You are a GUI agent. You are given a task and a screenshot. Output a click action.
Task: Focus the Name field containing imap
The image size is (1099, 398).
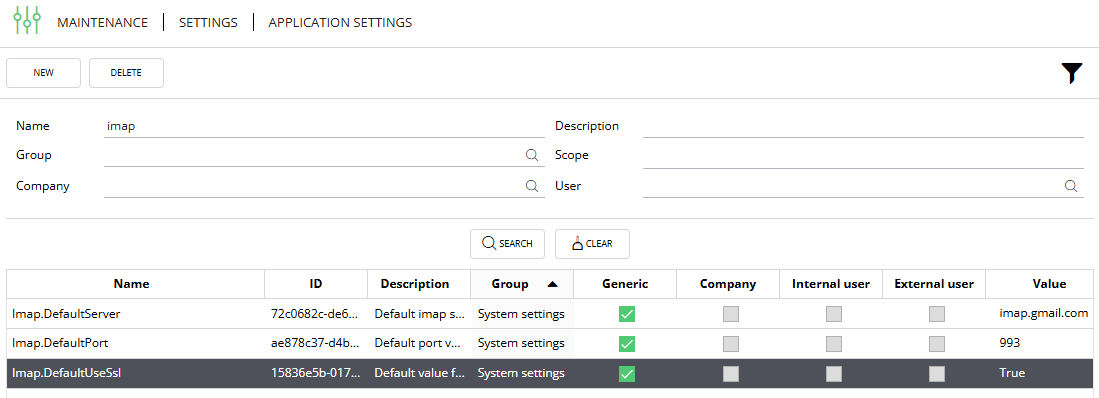coord(324,126)
